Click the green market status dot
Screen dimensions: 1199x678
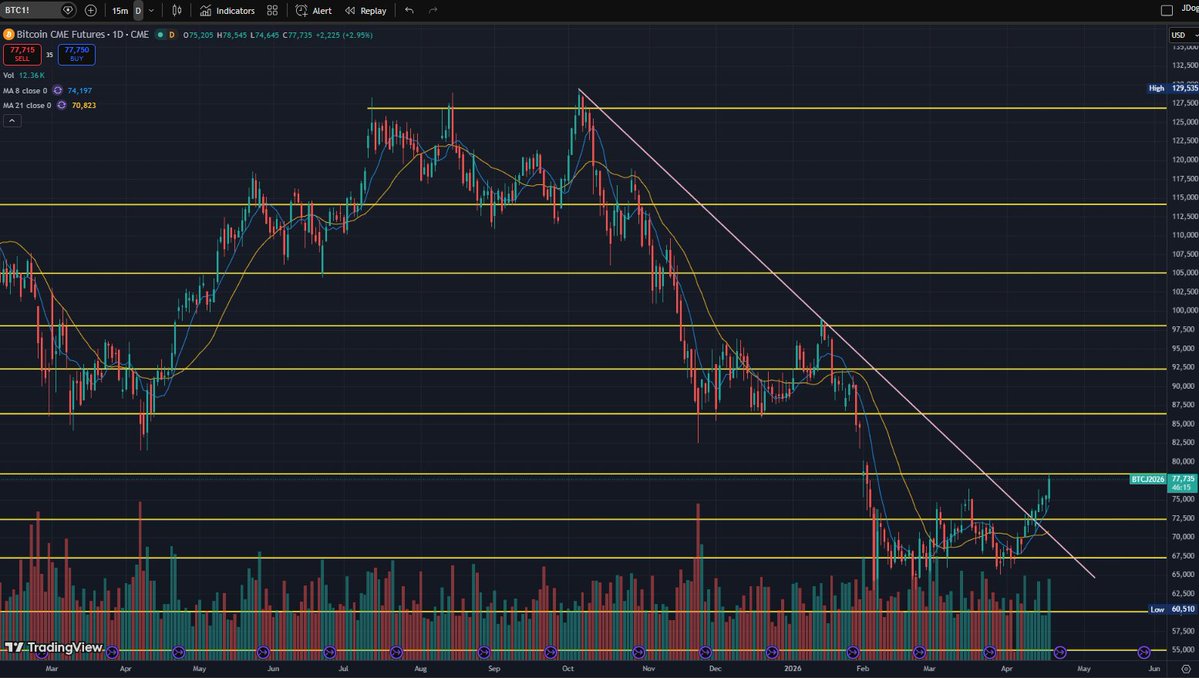tap(160, 34)
